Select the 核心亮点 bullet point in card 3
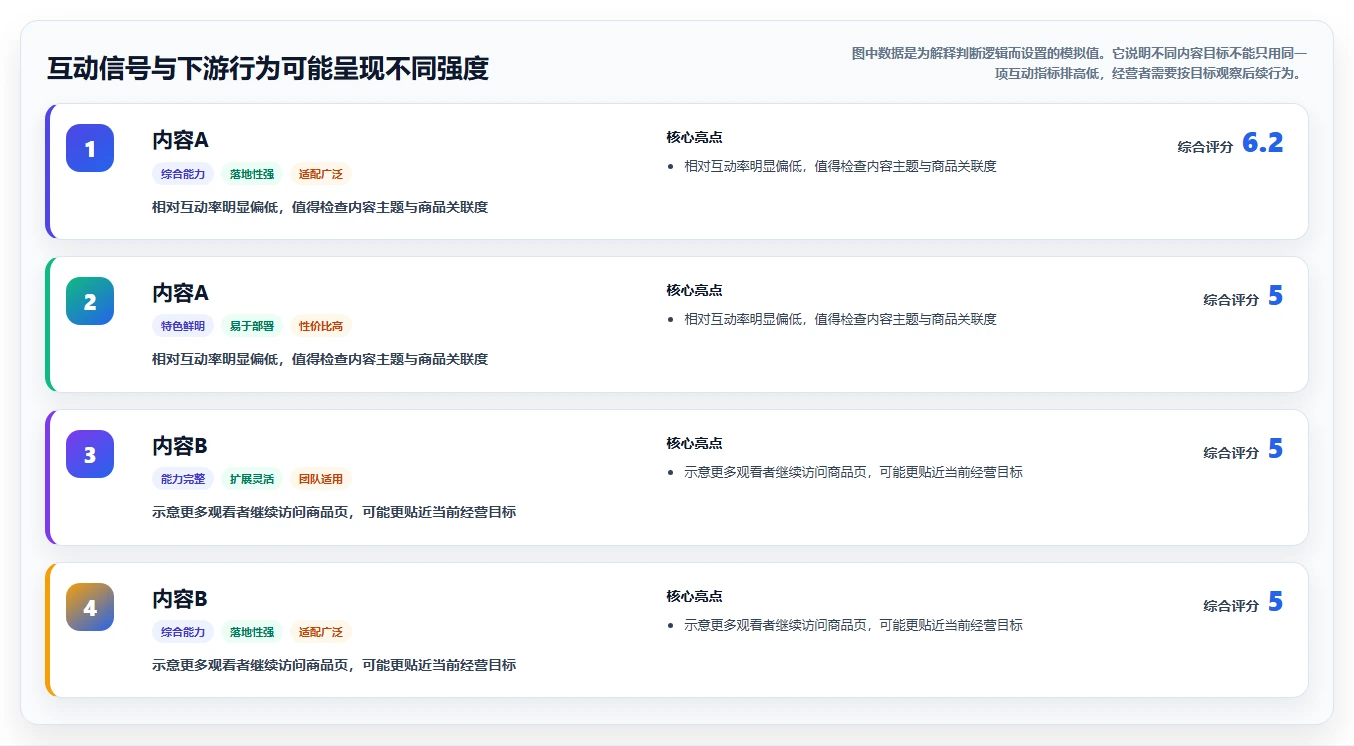1354x746 pixels. 853,472
